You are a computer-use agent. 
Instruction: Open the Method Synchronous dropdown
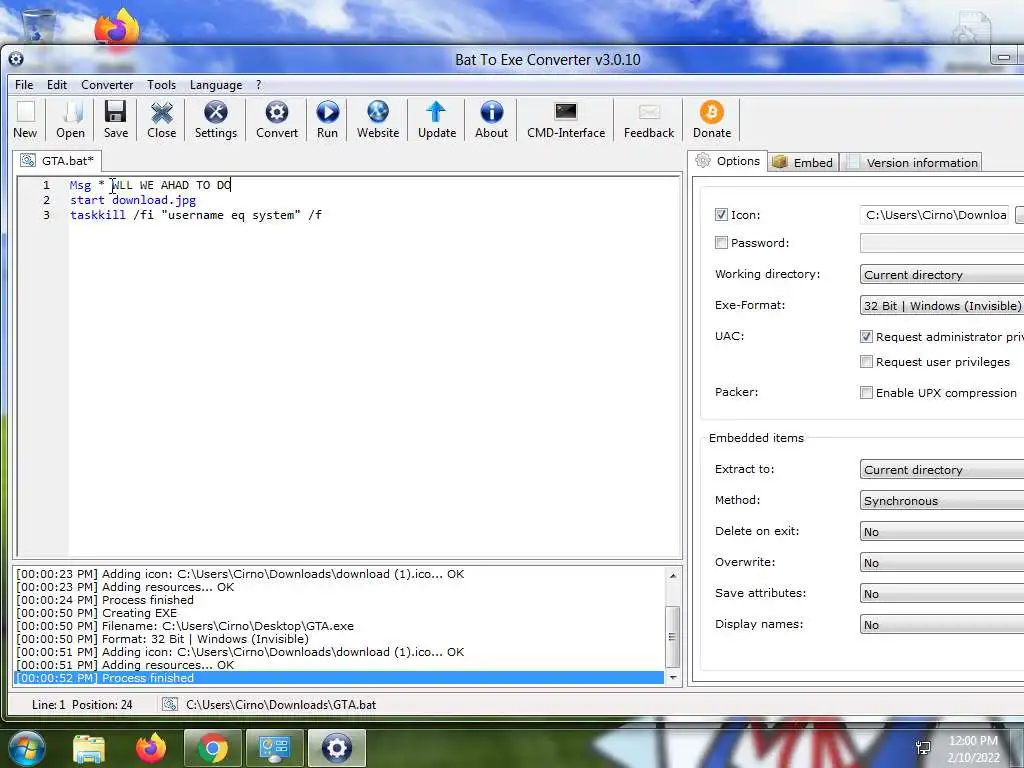(942, 501)
